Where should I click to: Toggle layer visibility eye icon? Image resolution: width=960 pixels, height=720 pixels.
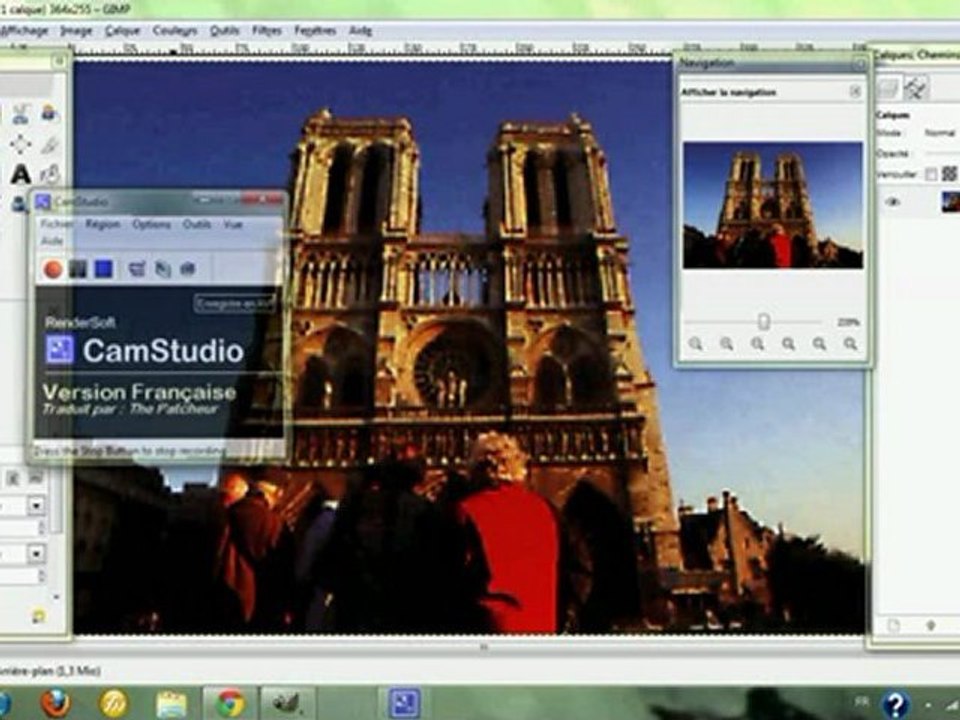893,202
